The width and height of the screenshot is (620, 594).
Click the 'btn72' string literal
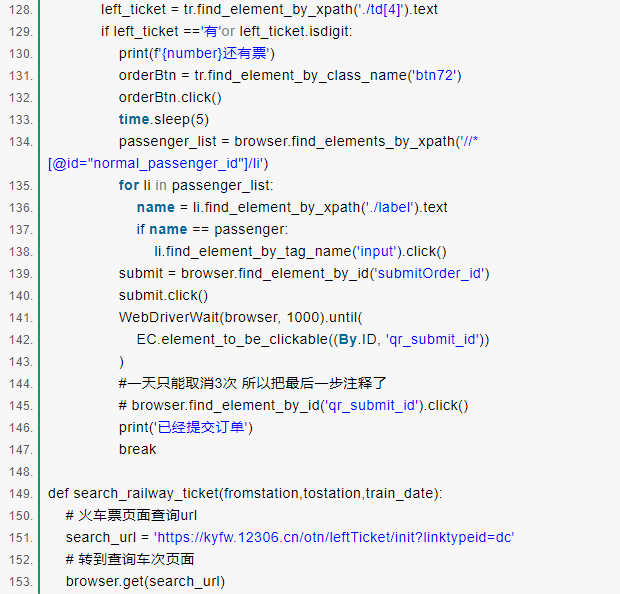point(434,76)
